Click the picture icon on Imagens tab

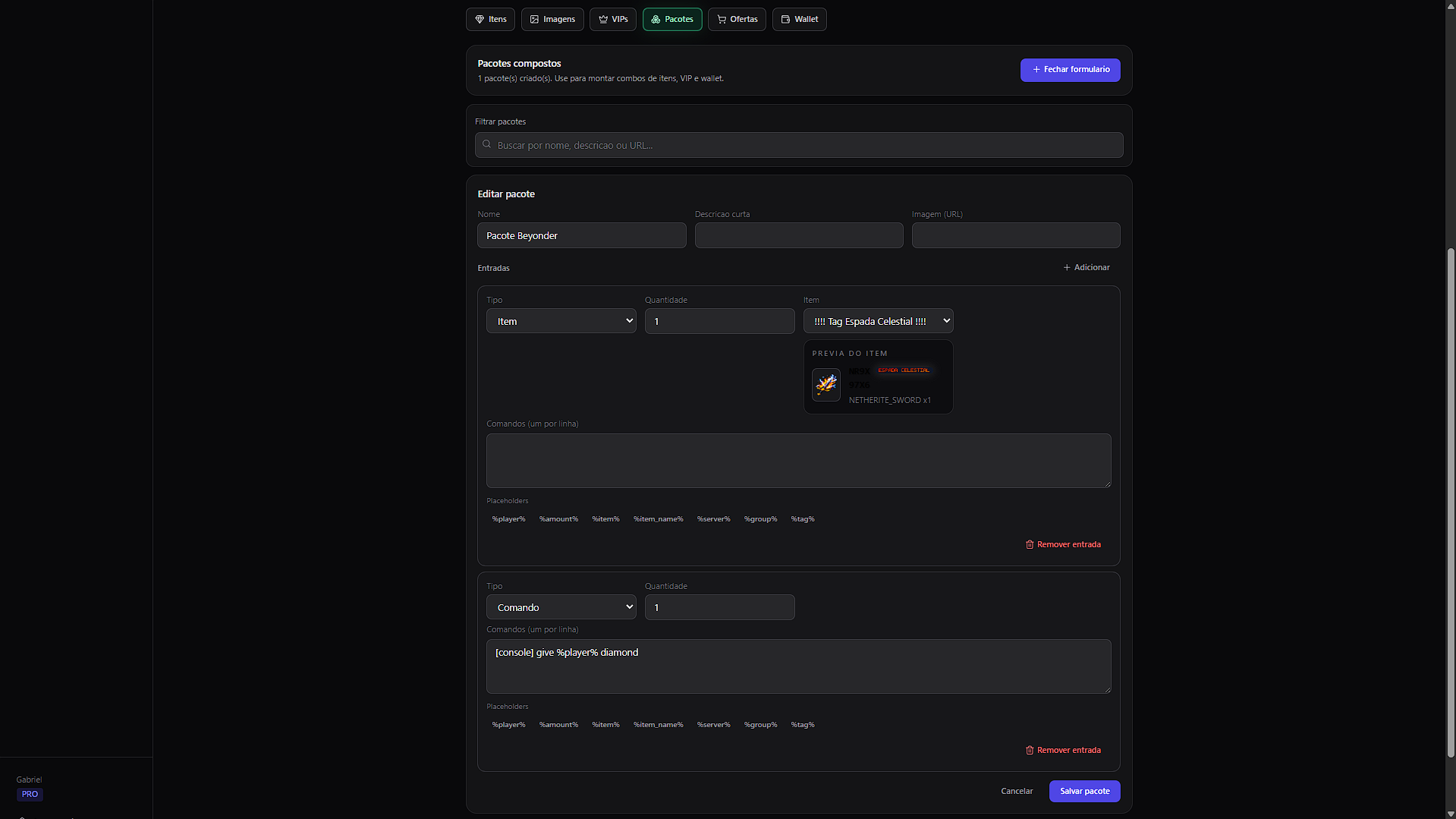(x=534, y=20)
